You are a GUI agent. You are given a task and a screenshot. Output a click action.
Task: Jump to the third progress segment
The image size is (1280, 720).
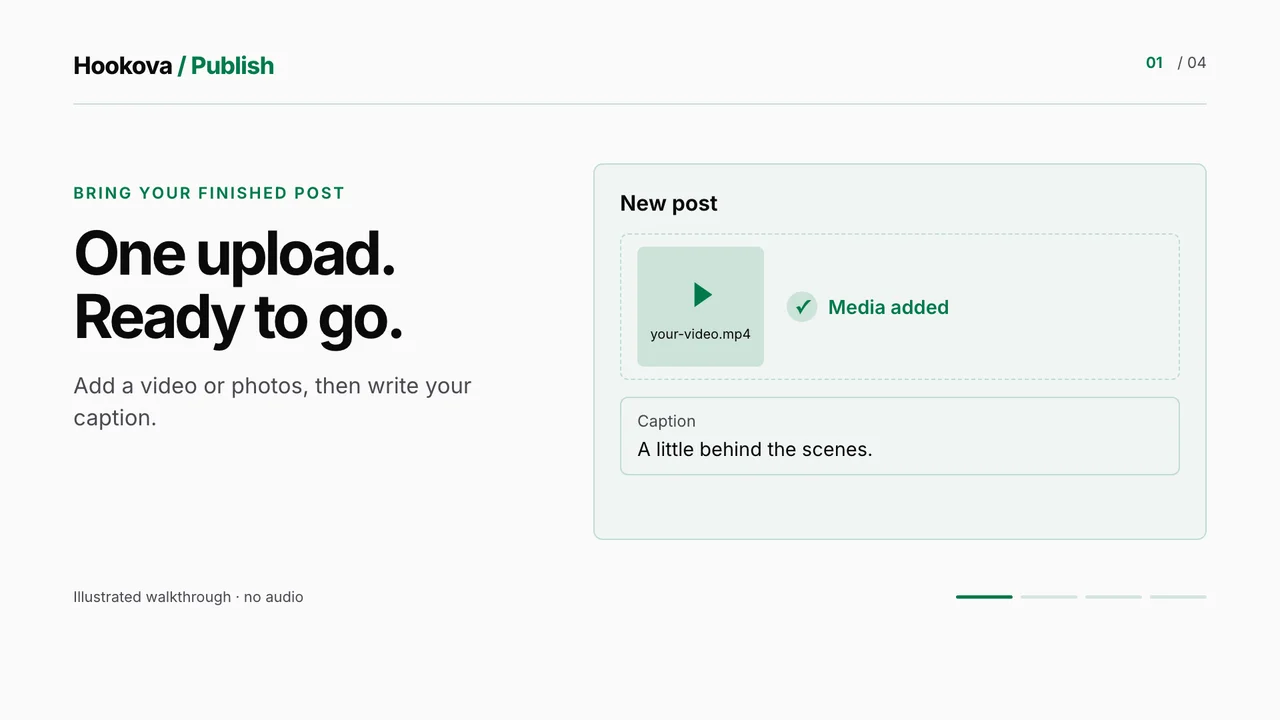(x=1113, y=597)
